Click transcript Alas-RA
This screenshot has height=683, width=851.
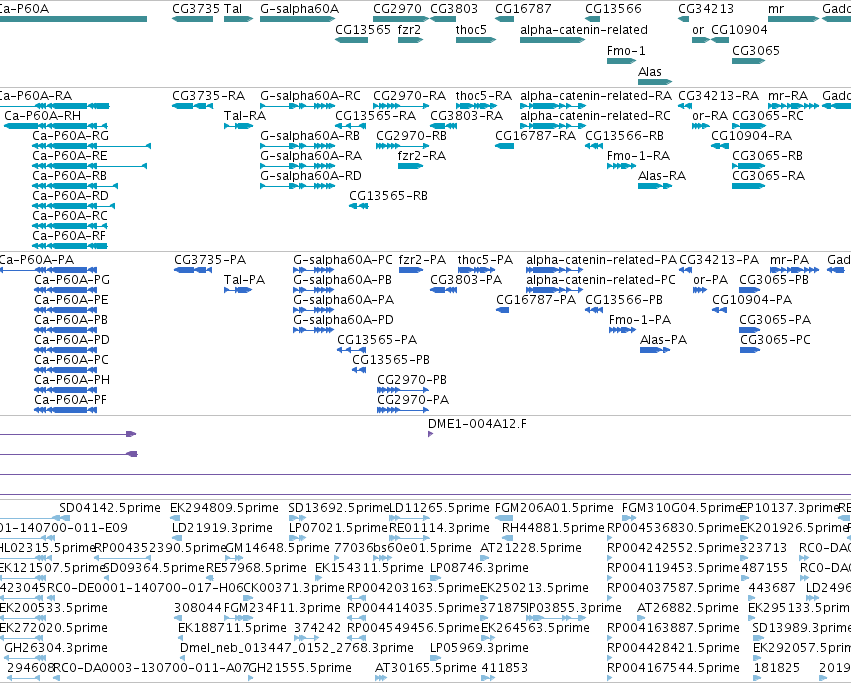tap(662, 176)
